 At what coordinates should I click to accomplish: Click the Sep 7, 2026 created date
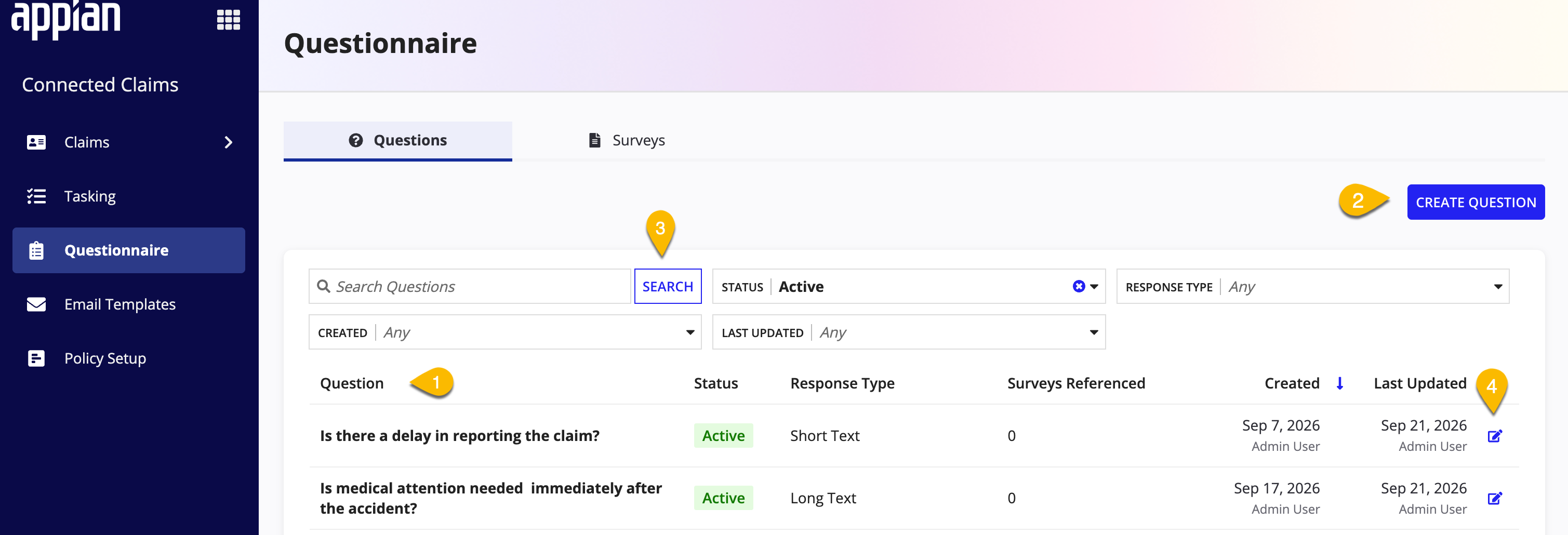point(1281,425)
